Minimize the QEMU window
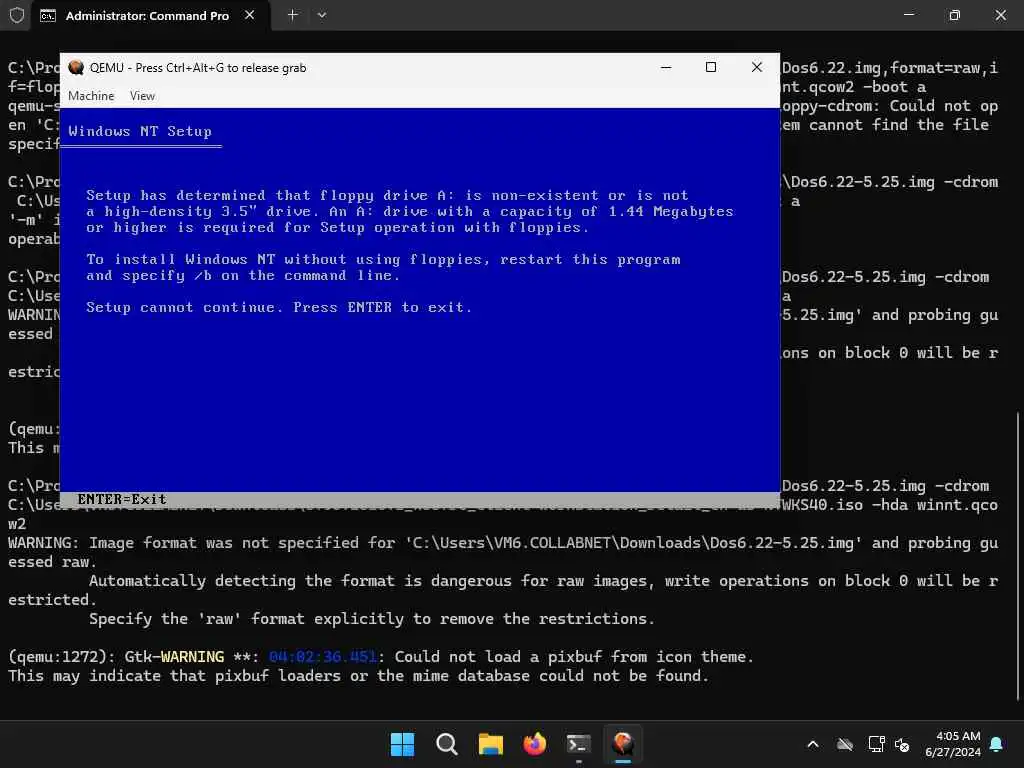The image size is (1024, 768). 665,67
